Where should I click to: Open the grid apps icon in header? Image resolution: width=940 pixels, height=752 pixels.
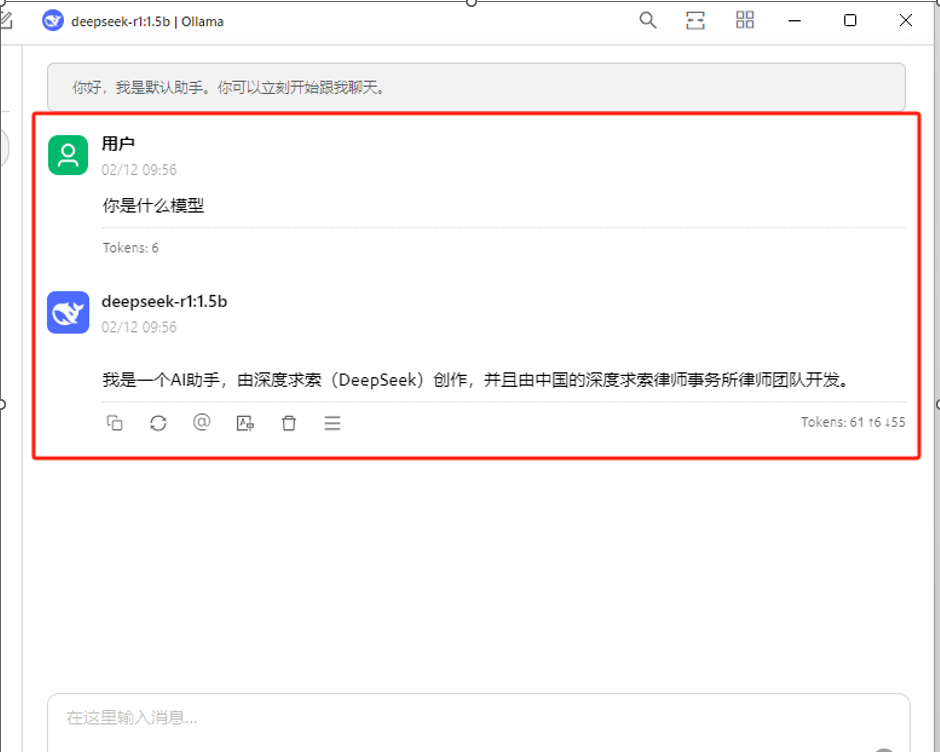(x=745, y=20)
